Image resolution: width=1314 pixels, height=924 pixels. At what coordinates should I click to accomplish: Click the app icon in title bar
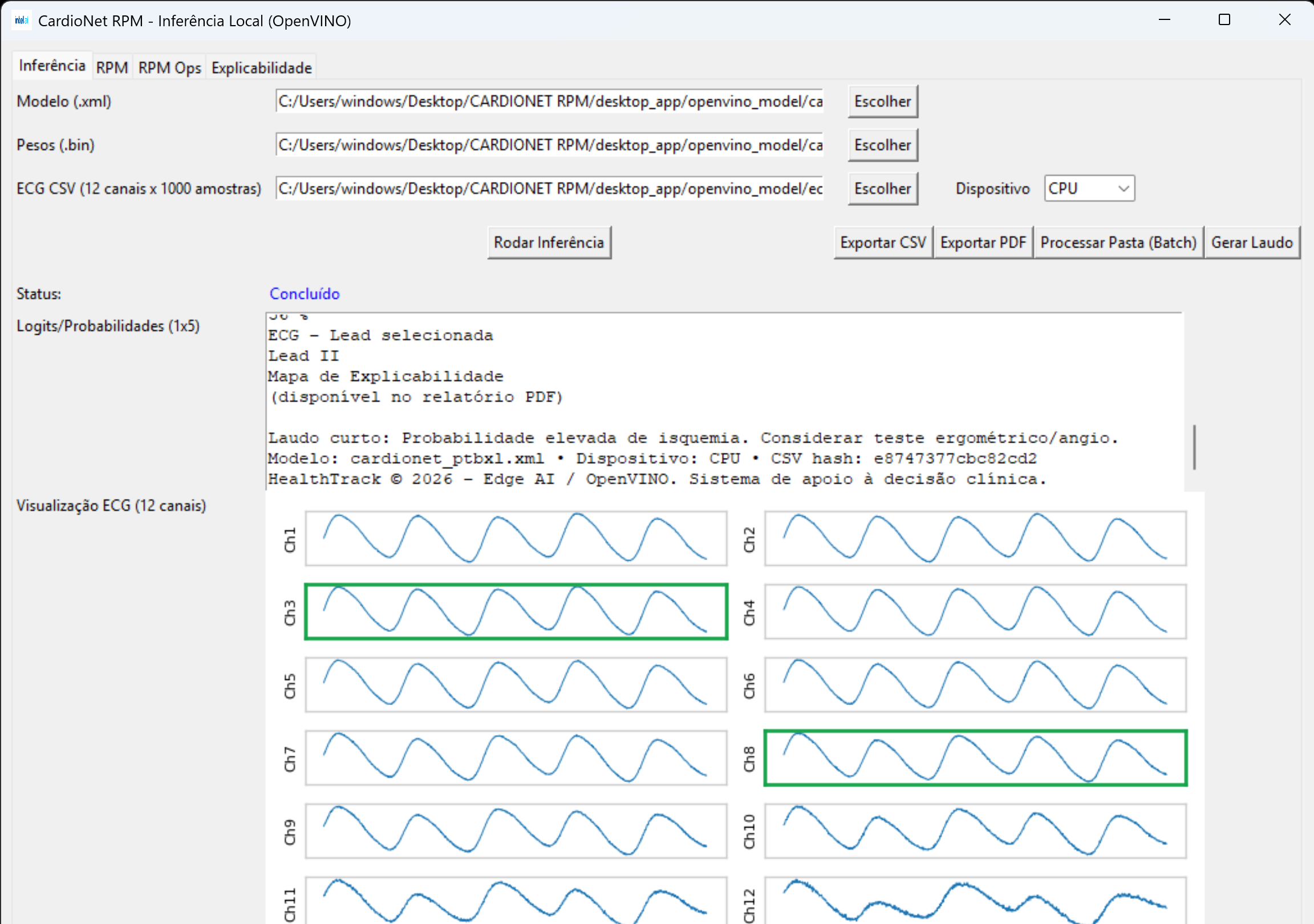coord(21,21)
